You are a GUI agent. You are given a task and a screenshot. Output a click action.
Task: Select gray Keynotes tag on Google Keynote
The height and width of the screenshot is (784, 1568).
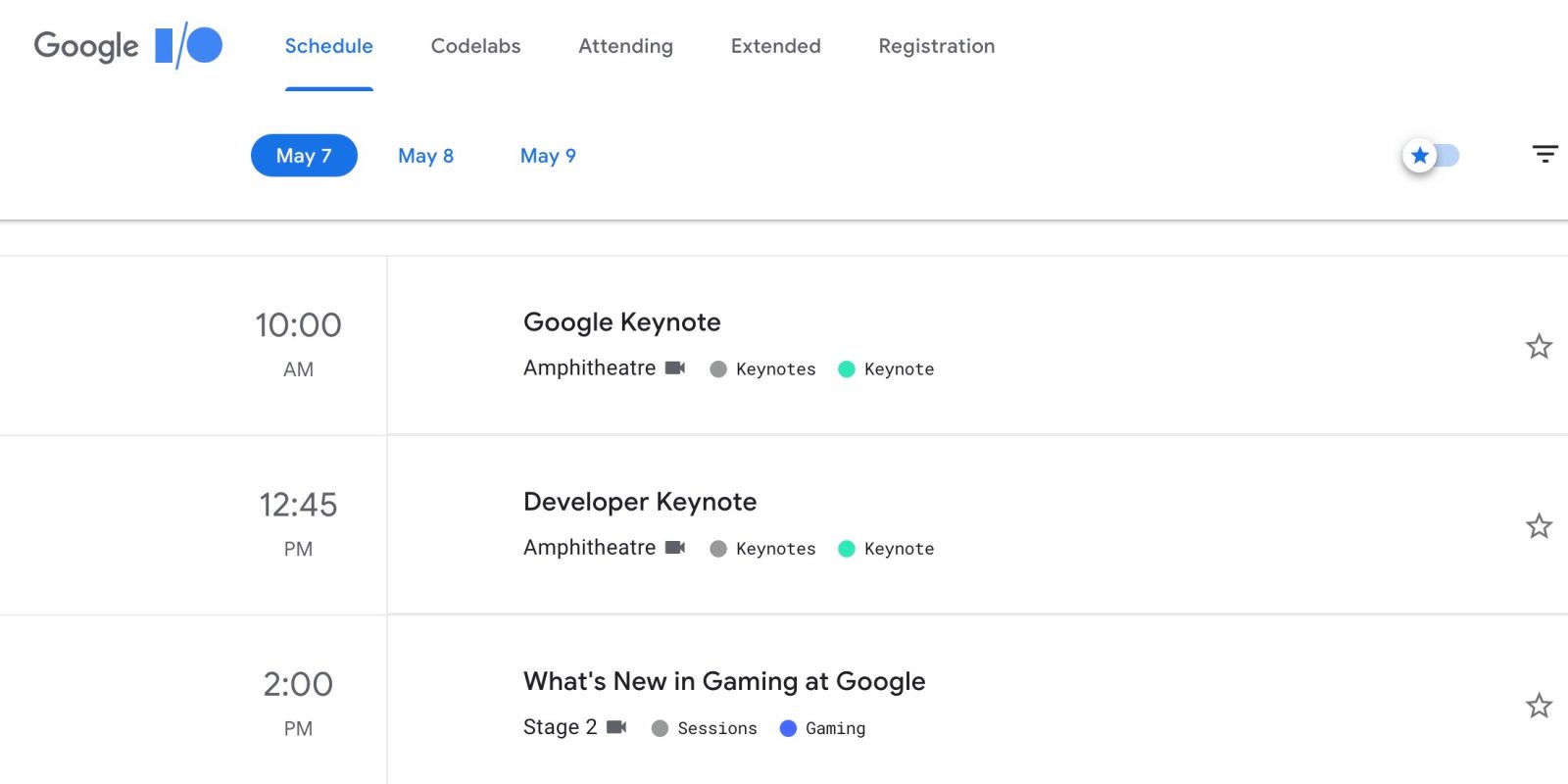[x=762, y=369]
